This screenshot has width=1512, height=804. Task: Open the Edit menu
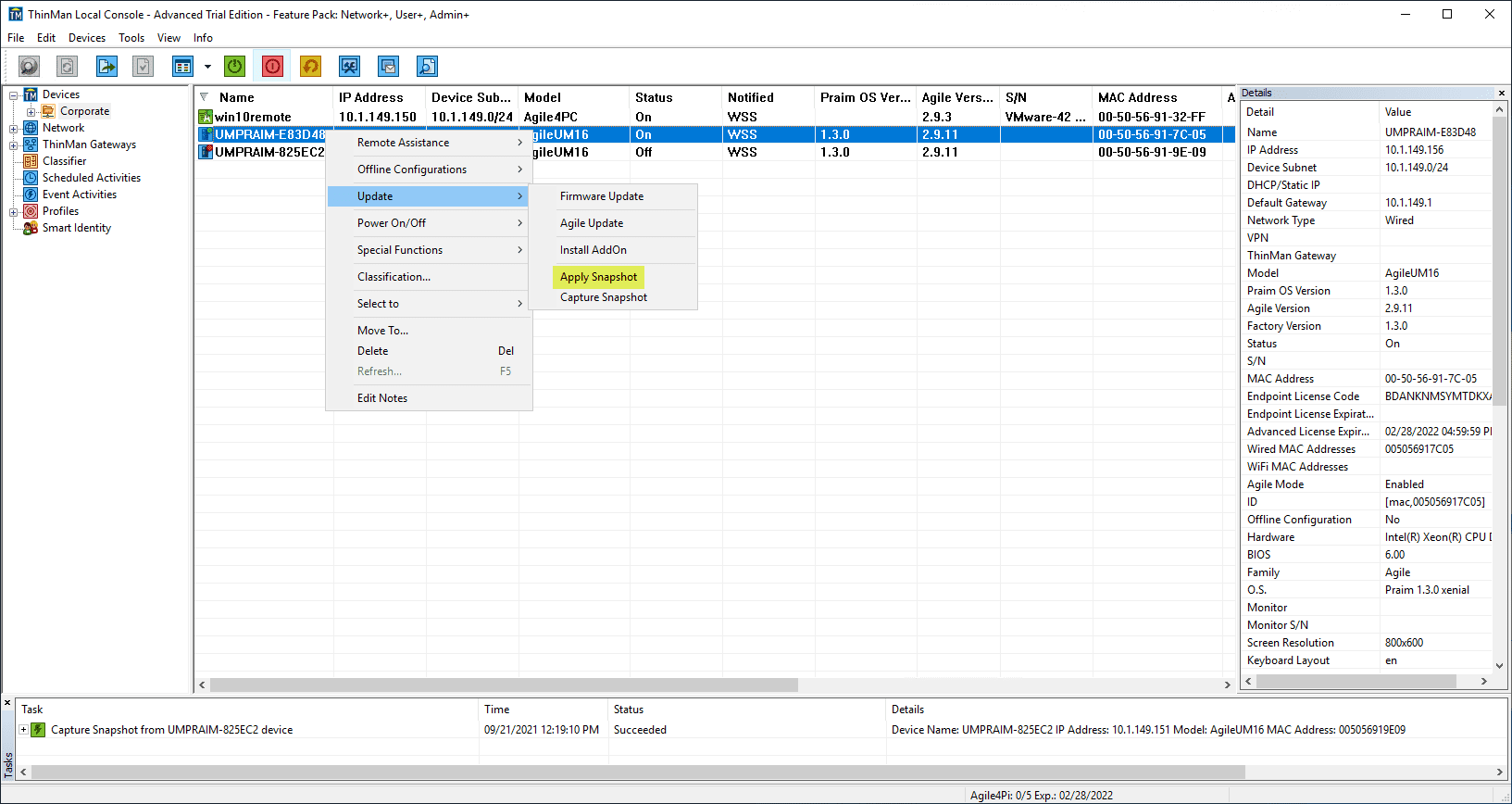(x=46, y=38)
